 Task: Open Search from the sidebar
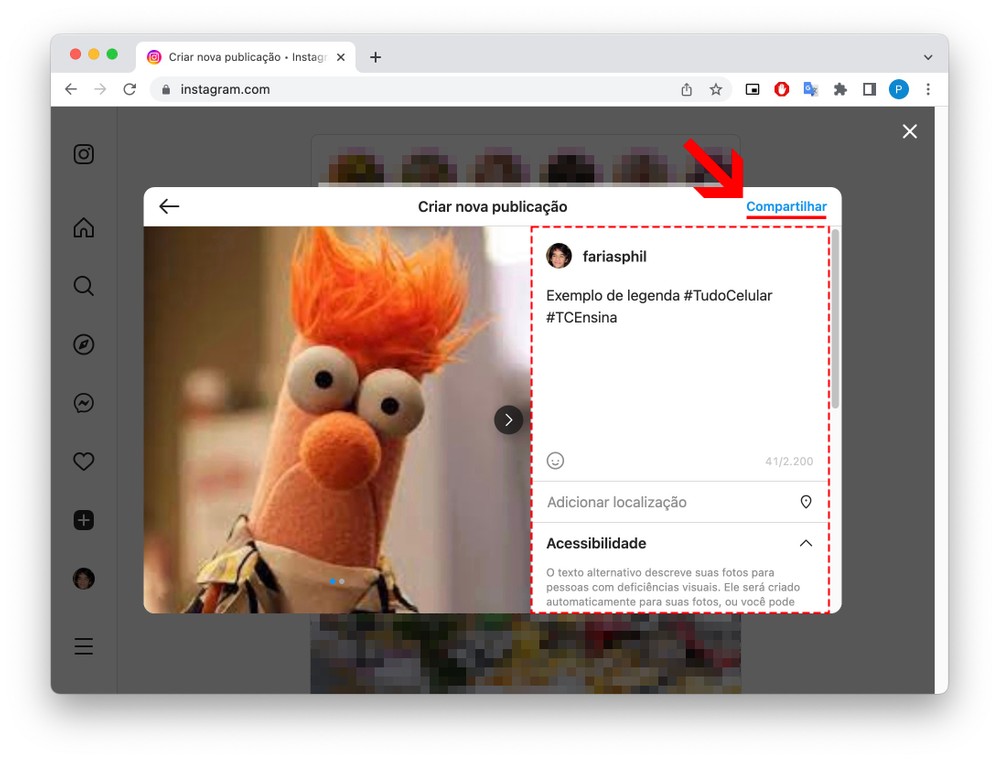[x=84, y=287]
